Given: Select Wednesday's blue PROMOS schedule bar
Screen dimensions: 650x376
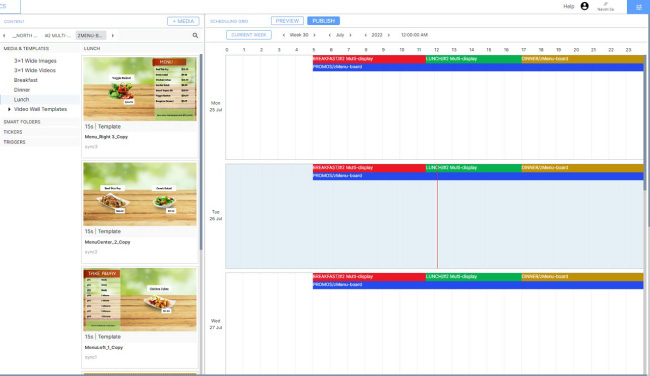Looking at the screenshot, I should tap(478, 285).
